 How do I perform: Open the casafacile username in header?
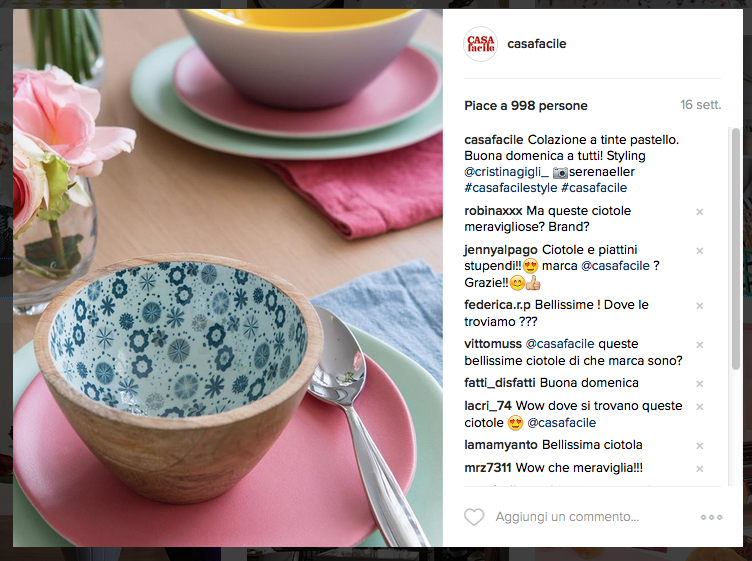tap(537, 44)
